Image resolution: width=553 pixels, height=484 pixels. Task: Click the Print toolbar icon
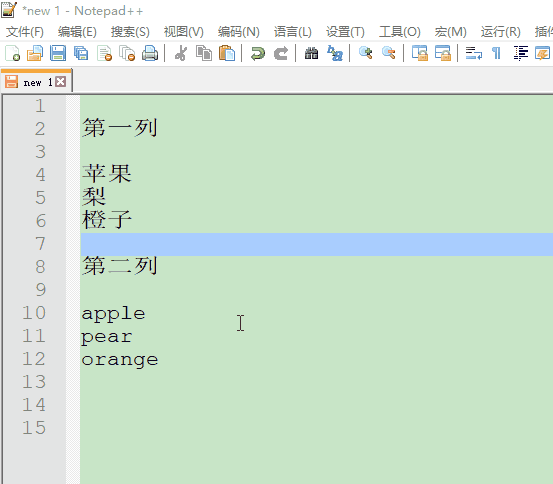click(150, 54)
